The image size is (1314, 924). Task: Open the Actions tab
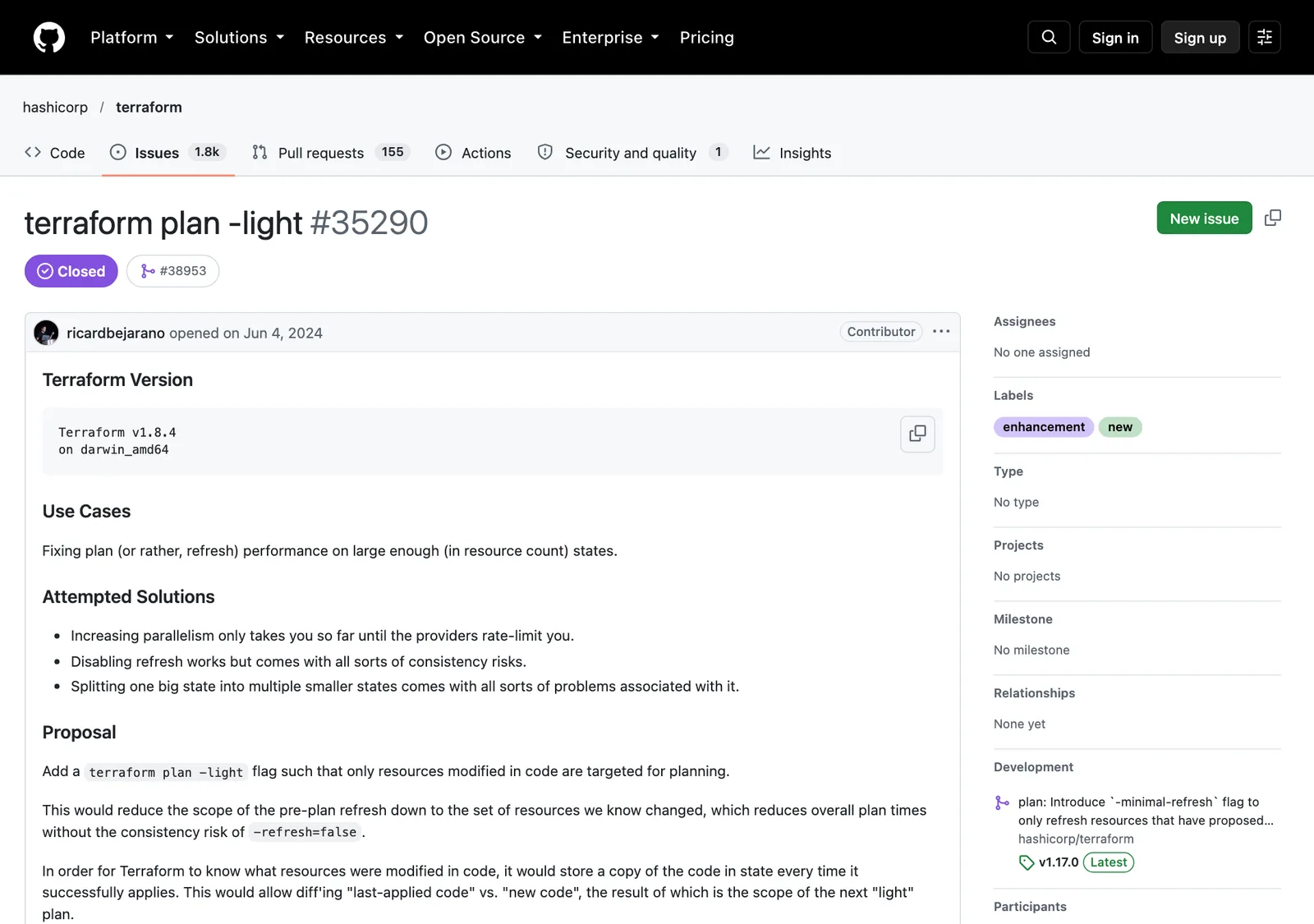click(x=473, y=153)
